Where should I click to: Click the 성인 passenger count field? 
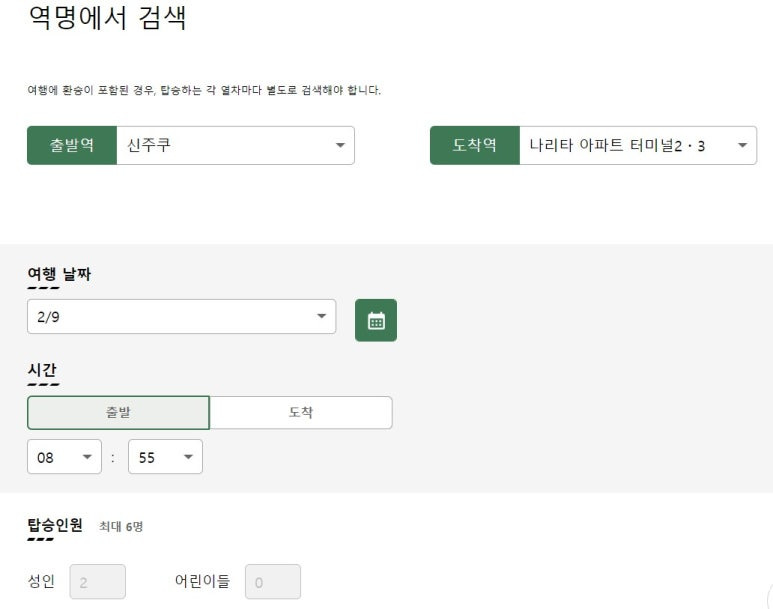pyautogui.click(x=98, y=582)
